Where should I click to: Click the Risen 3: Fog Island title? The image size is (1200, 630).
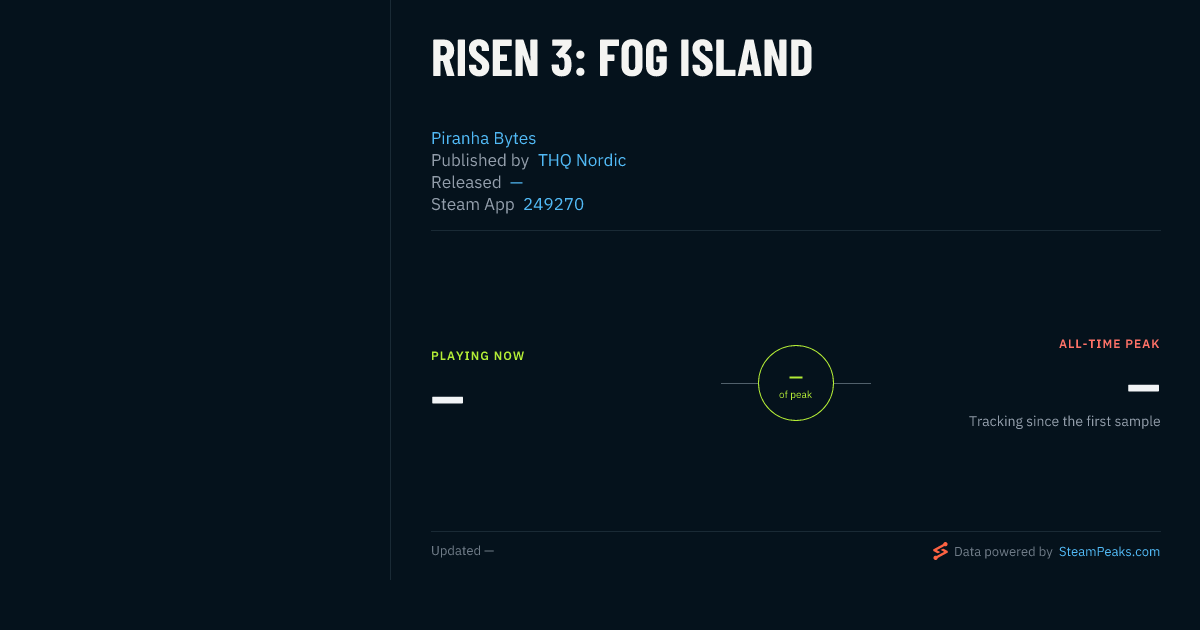tap(622, 58)
